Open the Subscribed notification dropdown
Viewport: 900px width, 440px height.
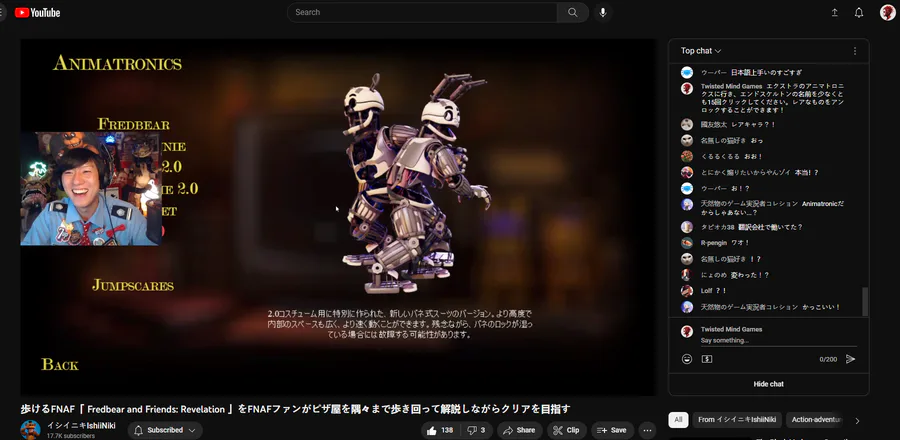coord(165,430)
